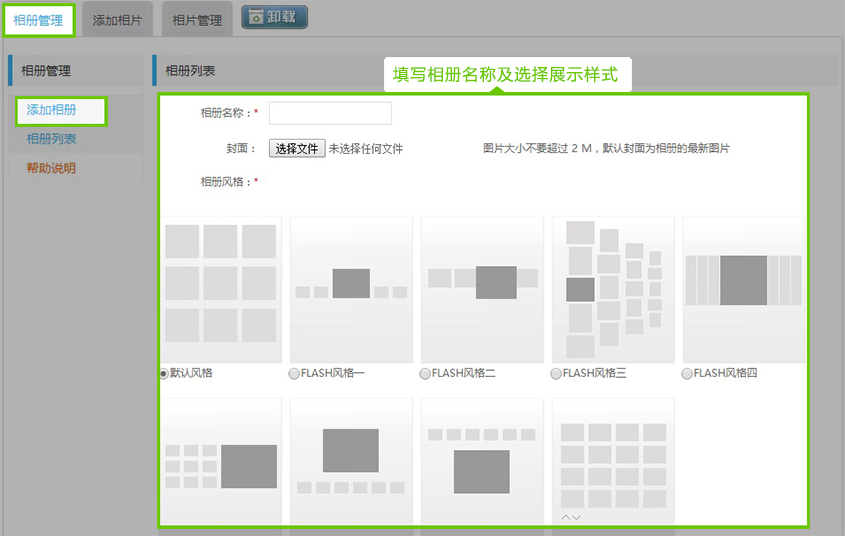The image size is (845, 536).
Task: Click the FLASH风格二 preview thumbnail
Action: tap(482, 288)
